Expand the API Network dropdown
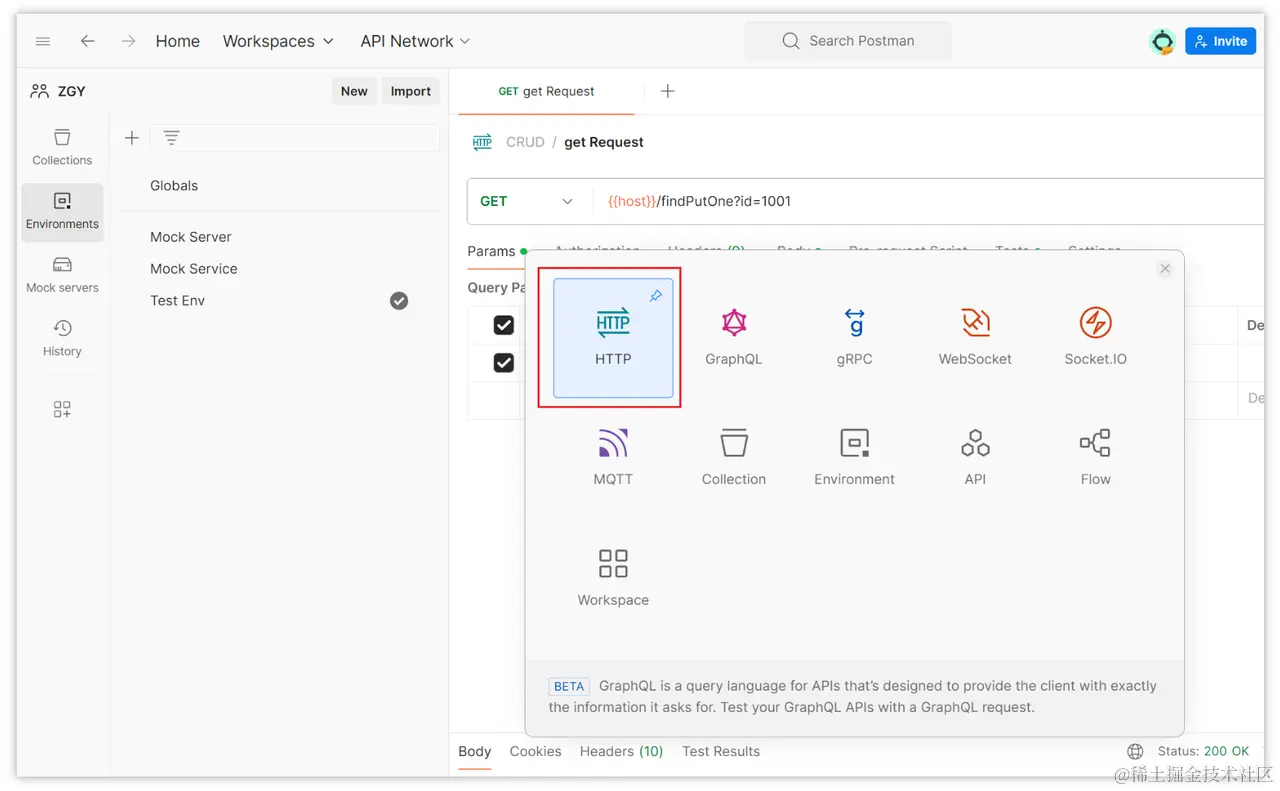The image size is (1280, 791). pyautogui.click(x=415, y=41)
